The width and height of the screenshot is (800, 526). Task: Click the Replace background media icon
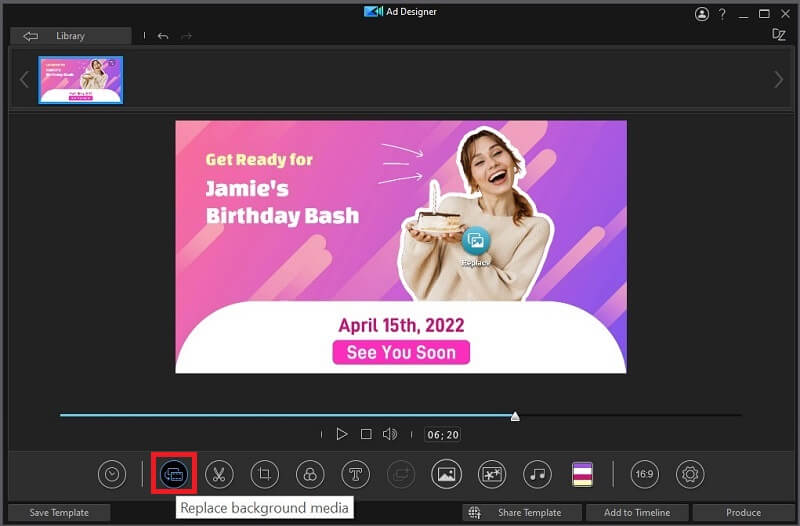coord(173,473)
